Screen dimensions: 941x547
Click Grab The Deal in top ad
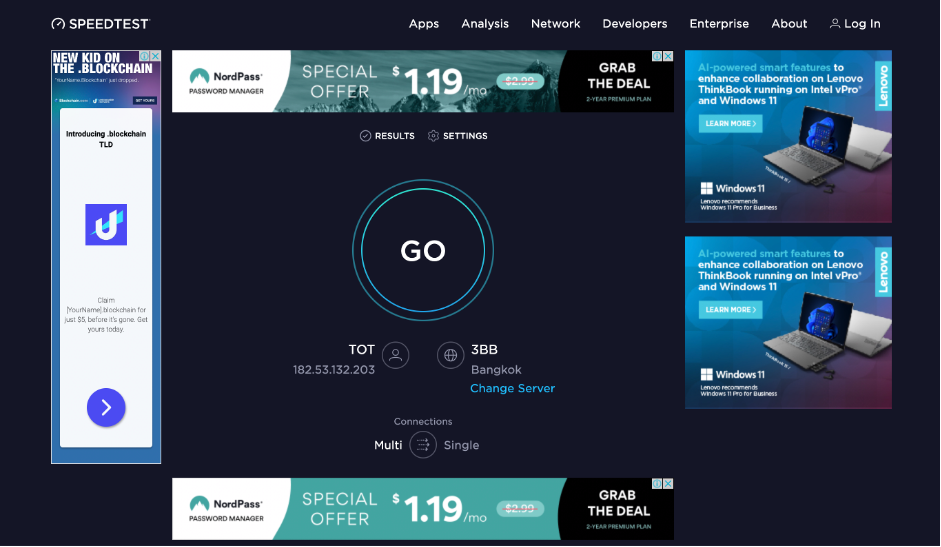618,76
